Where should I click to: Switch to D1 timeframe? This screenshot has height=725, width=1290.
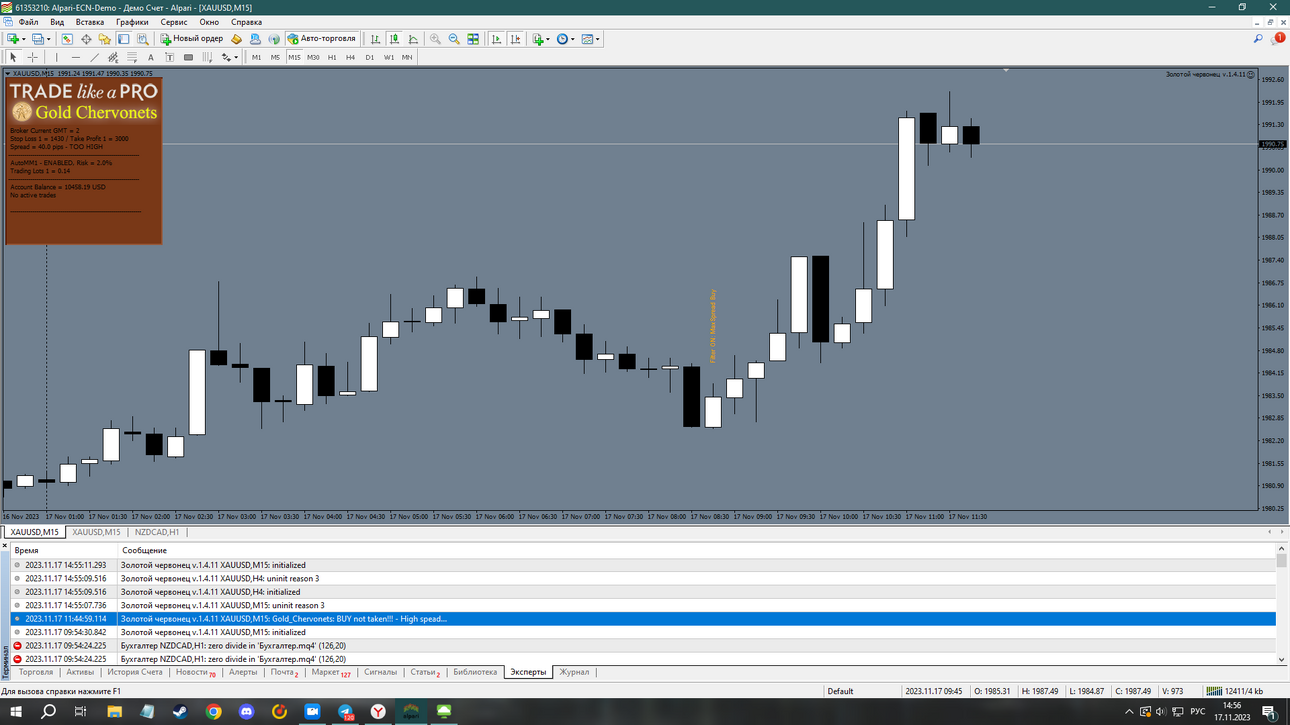pyautogui.click(x=369, y=57)
